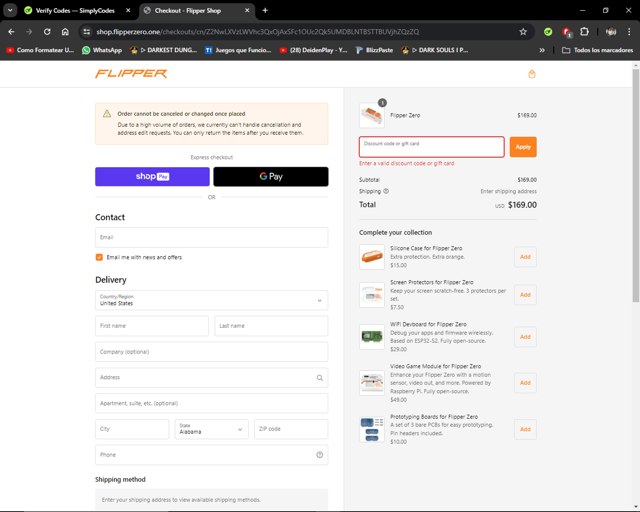Click the page vertical scrollbar
This screenshot has height=512, width=640.
(x=636, y=186)
